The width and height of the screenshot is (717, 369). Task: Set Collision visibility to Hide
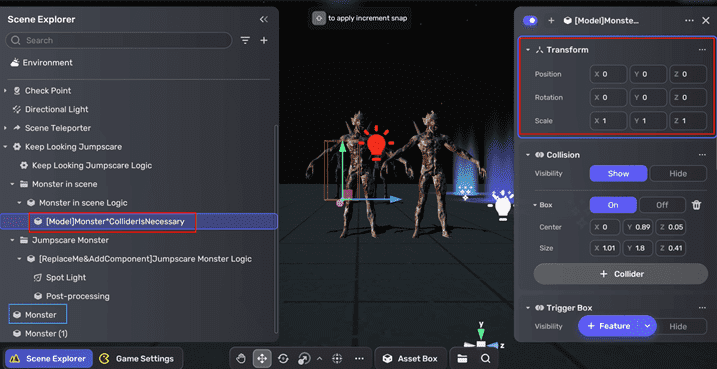click(678, 174)
